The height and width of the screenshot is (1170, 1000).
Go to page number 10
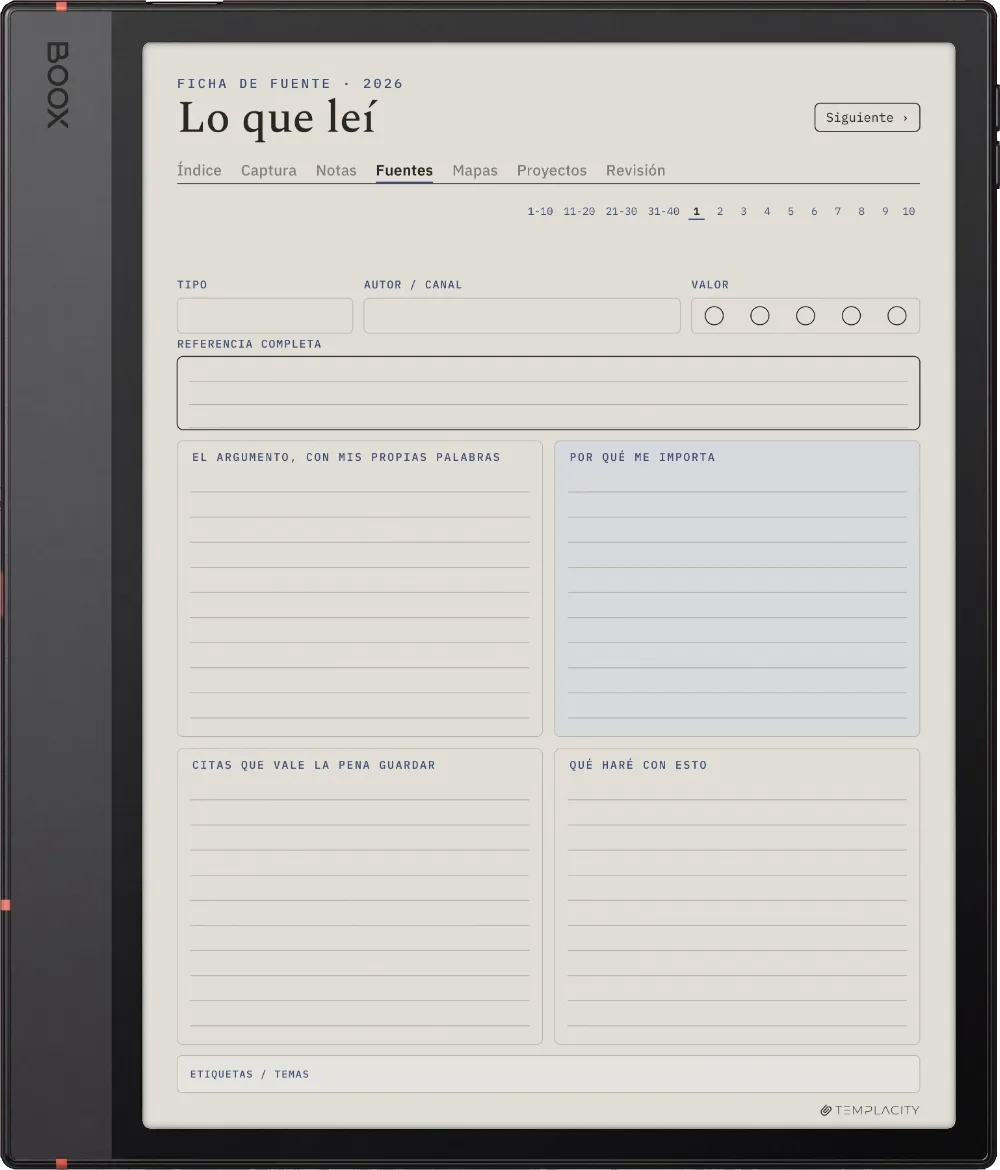coord(908,212)
